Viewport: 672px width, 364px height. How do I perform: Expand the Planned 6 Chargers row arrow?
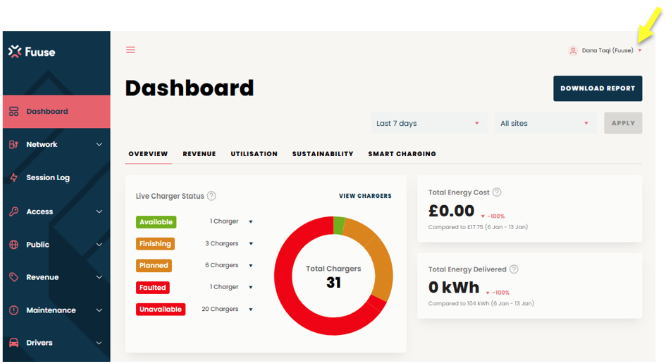(251, 265)
